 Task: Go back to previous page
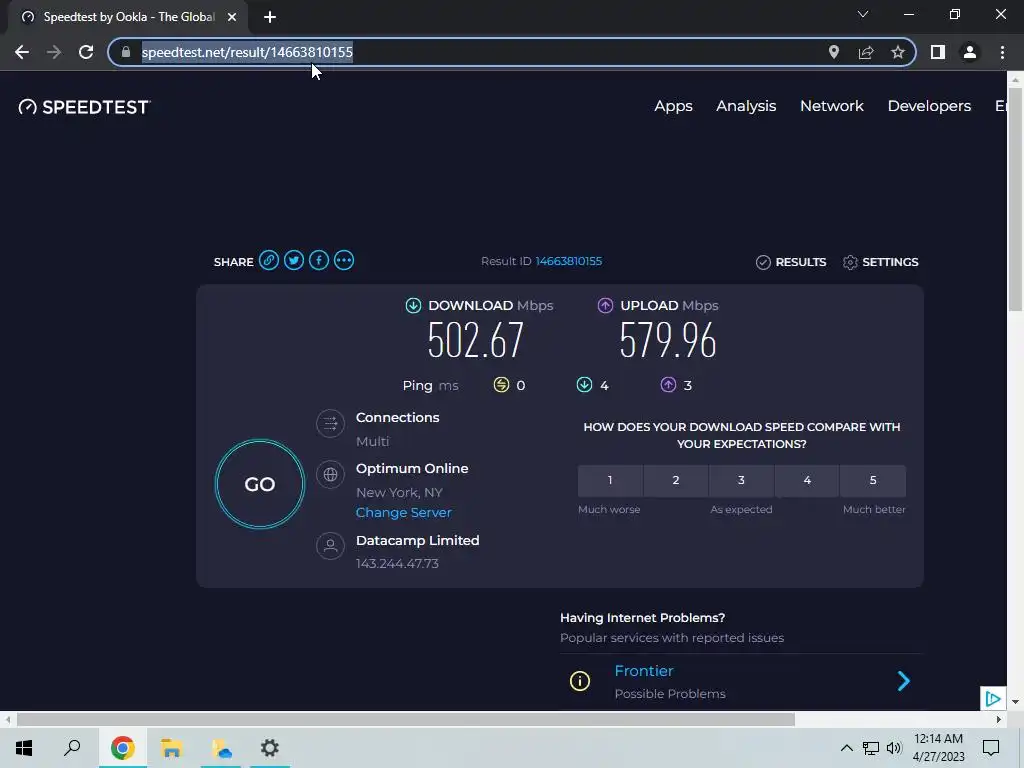[22, 52]
